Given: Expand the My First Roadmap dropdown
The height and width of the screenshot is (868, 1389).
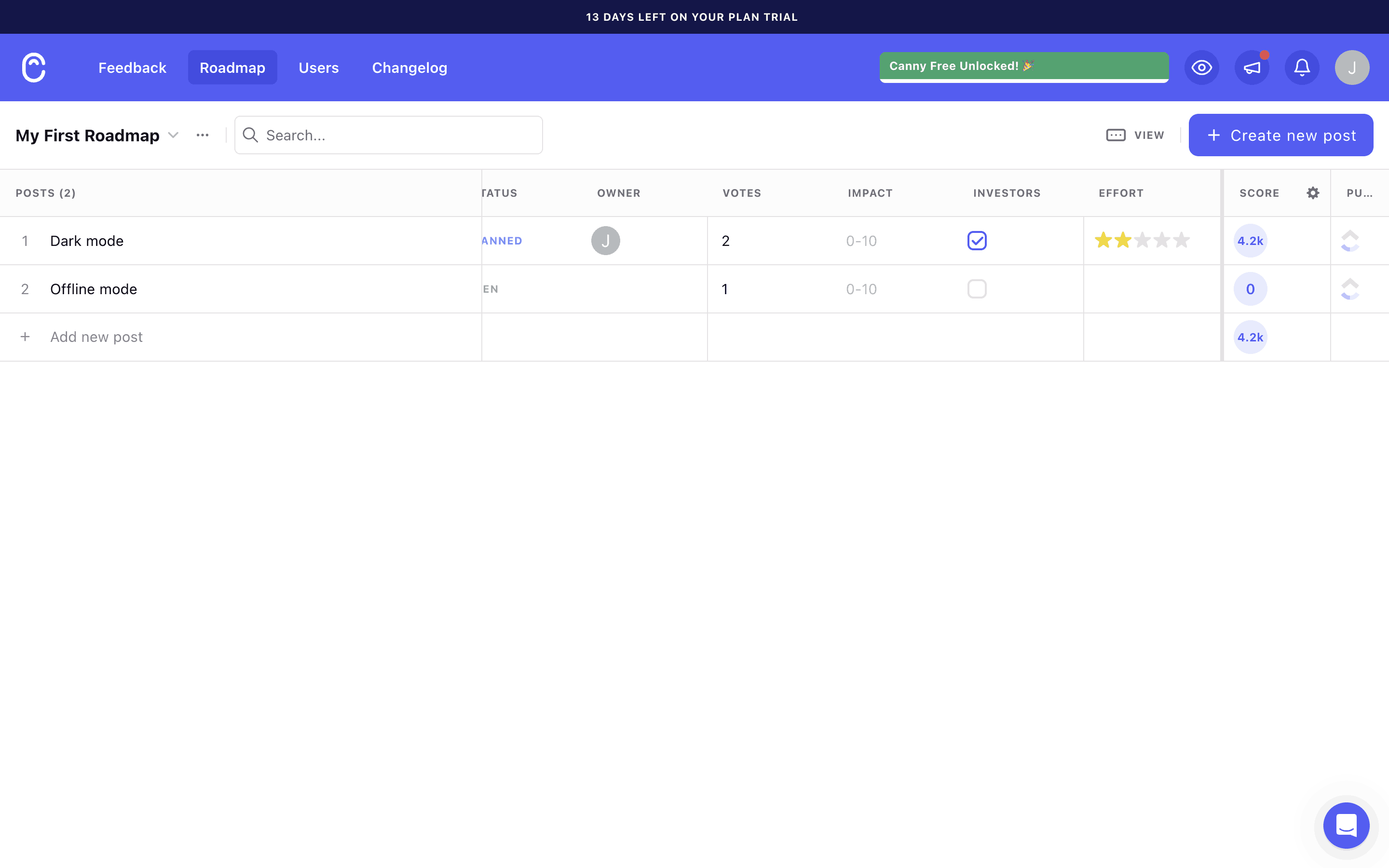Looking at the screenshot, I should [173, 136].
